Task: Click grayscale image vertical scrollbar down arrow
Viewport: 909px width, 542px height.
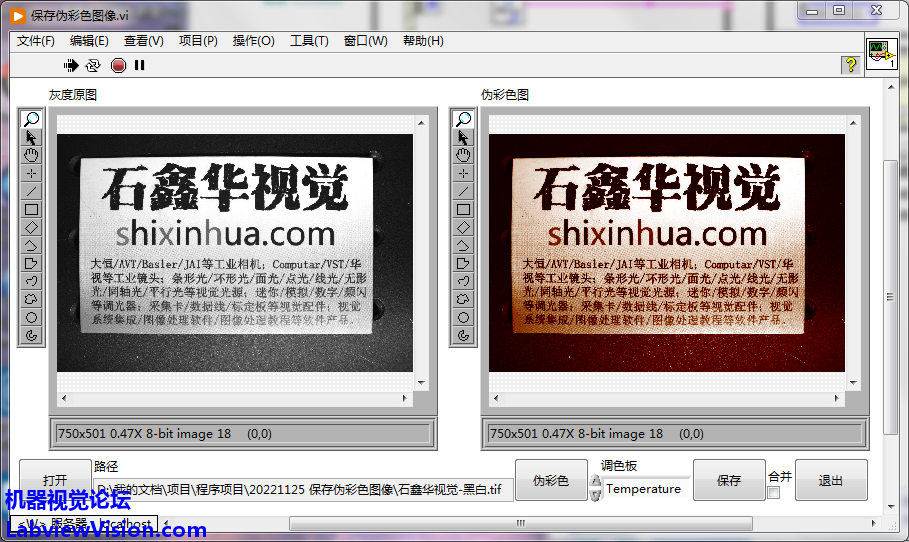Action: [x=421, y=383]
